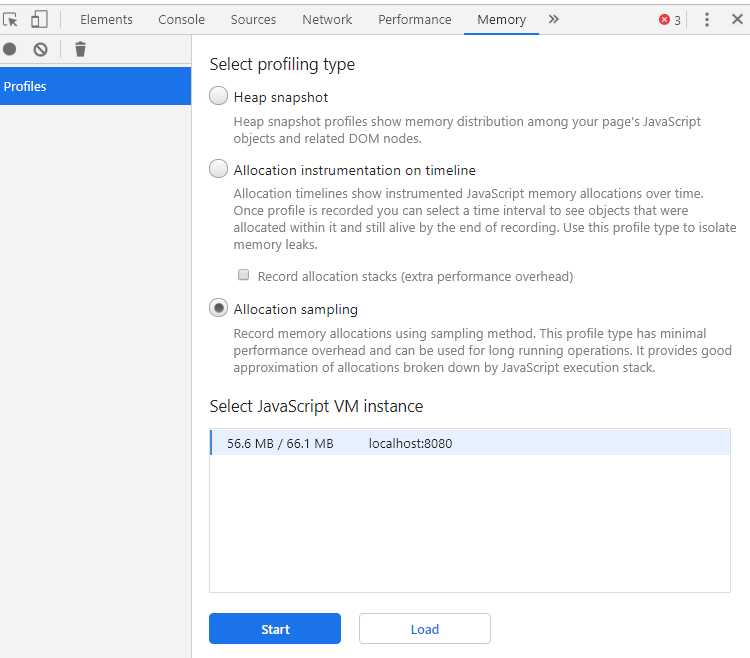Screen dimensions: 750x658
Task: Select the Heap snapshot radio button
Action: point(218,96)
